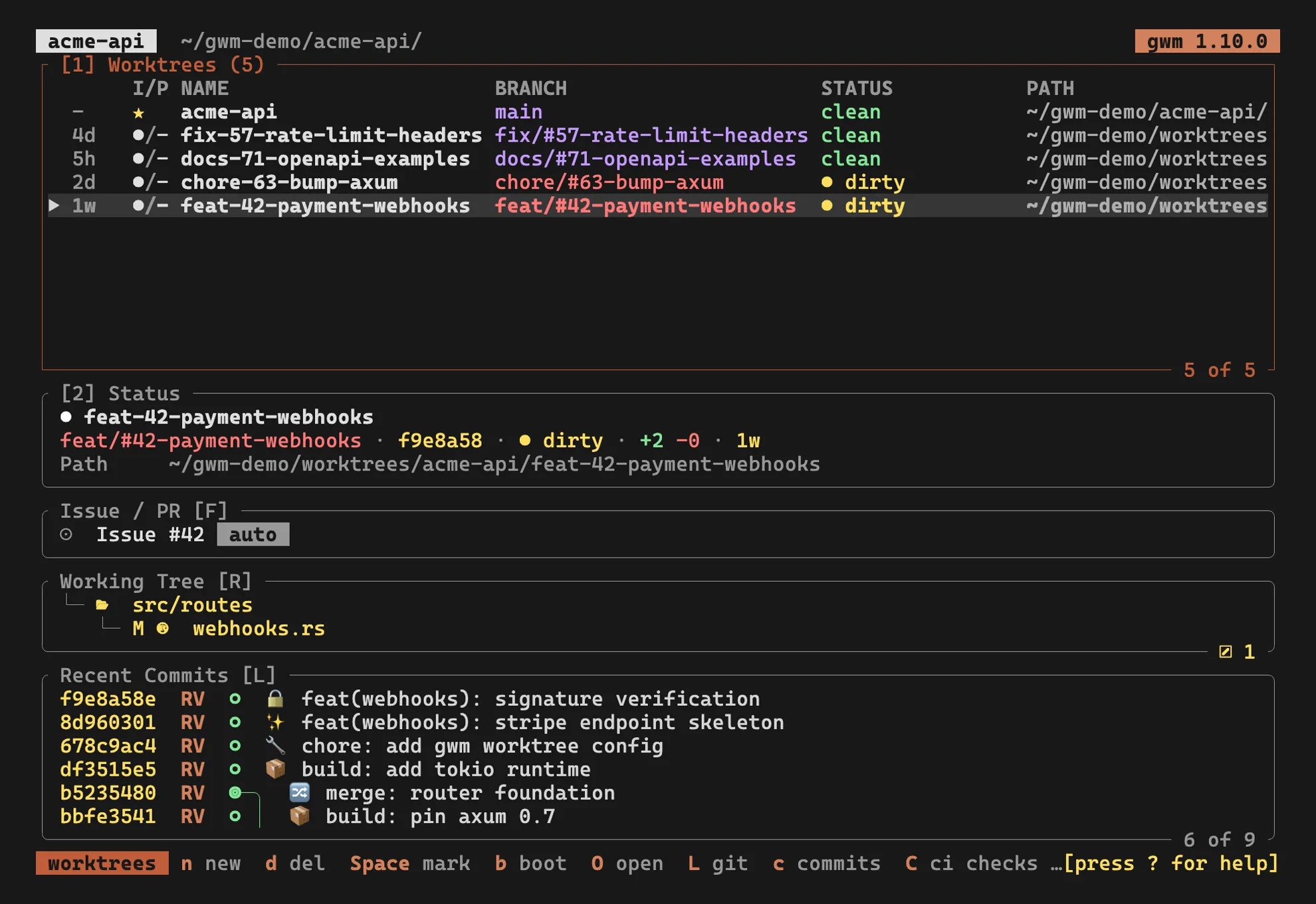Click the wrench emoji on the gwm worktree config commit

pos(275,746)
